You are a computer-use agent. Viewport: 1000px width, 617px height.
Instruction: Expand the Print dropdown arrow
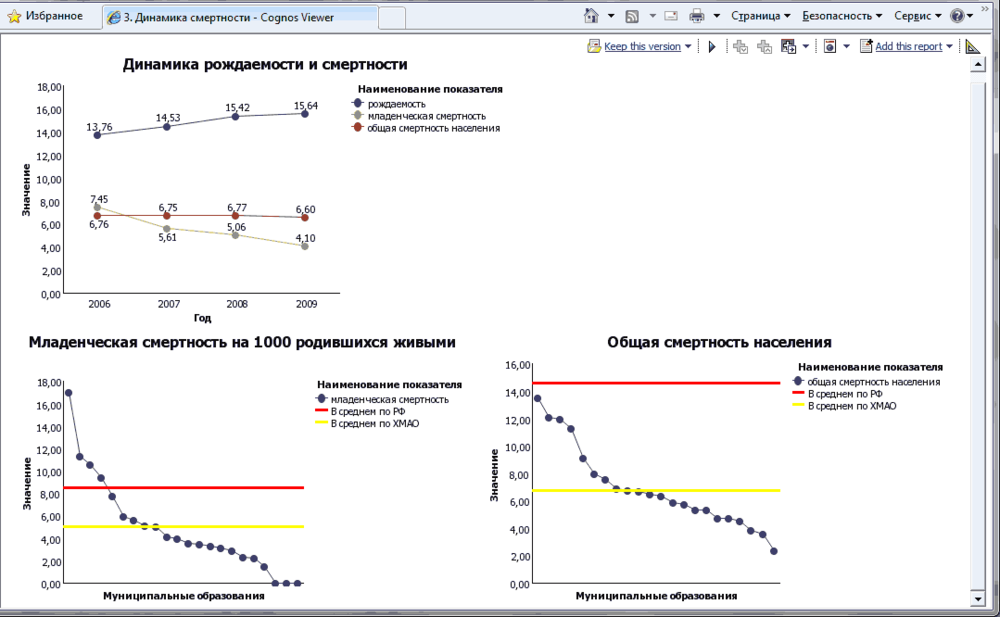click(x=716, y=16)
